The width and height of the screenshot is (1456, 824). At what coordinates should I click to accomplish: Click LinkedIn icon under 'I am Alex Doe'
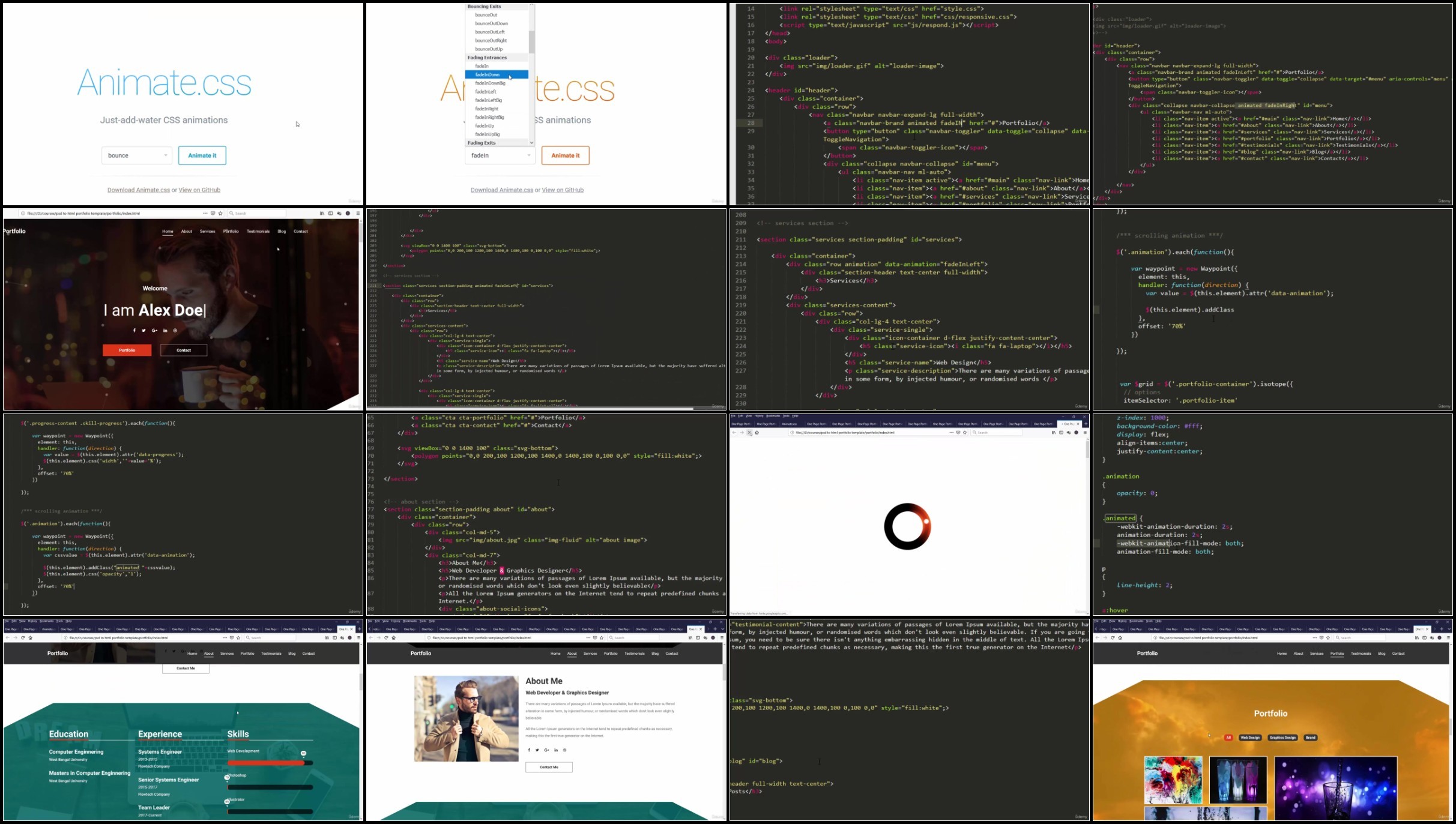pyautogui.click(x=165, y=331)
